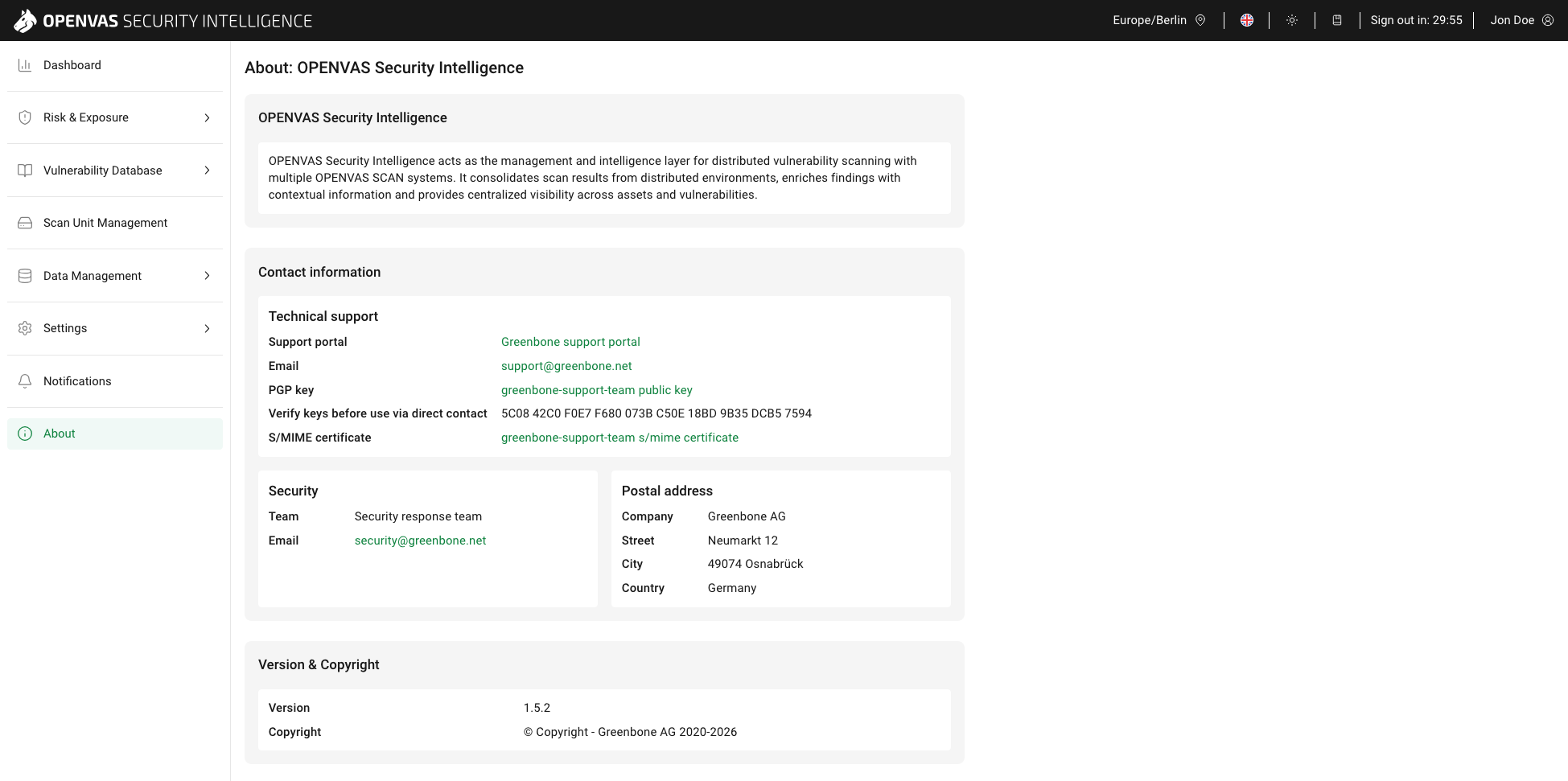Open the language selector flag icon
The width and height of the screenshot is (1568, 781).
point(1247,20)
